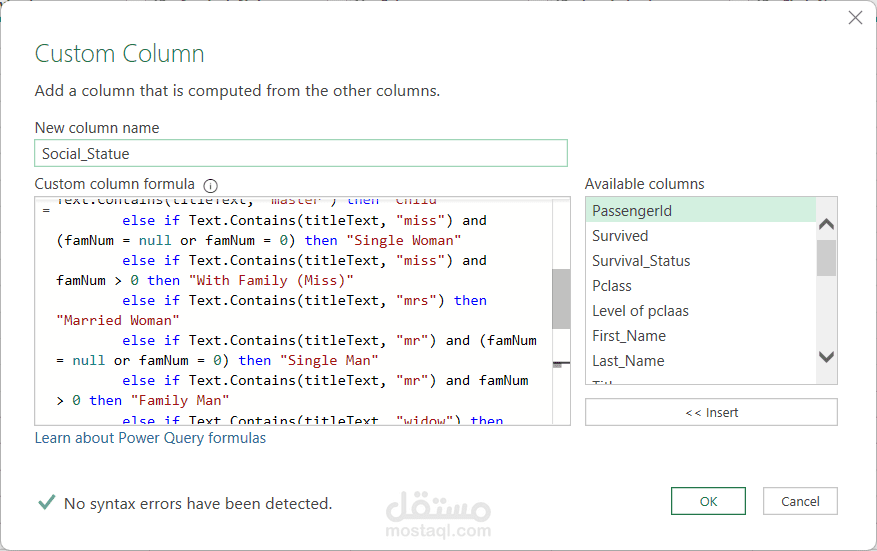The width and height of the screenshot is (877, 551).
Task: Close the Custom Column dialog
Action: (x=855, y=18)
